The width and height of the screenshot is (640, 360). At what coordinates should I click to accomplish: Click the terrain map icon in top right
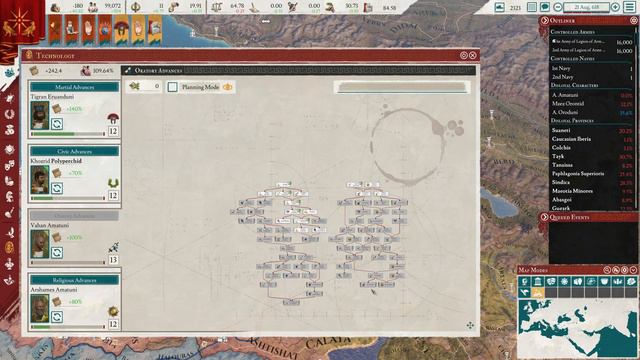click(500, 7)
